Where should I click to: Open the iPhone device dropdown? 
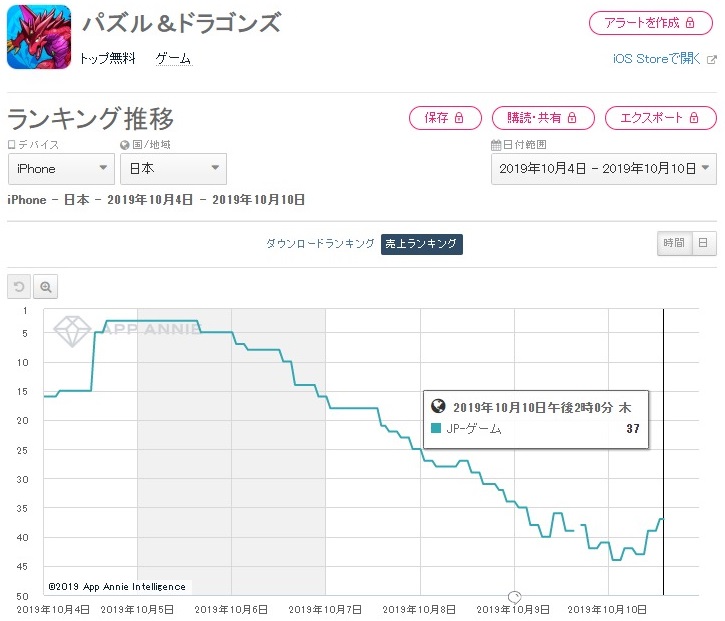click(60, 169)
